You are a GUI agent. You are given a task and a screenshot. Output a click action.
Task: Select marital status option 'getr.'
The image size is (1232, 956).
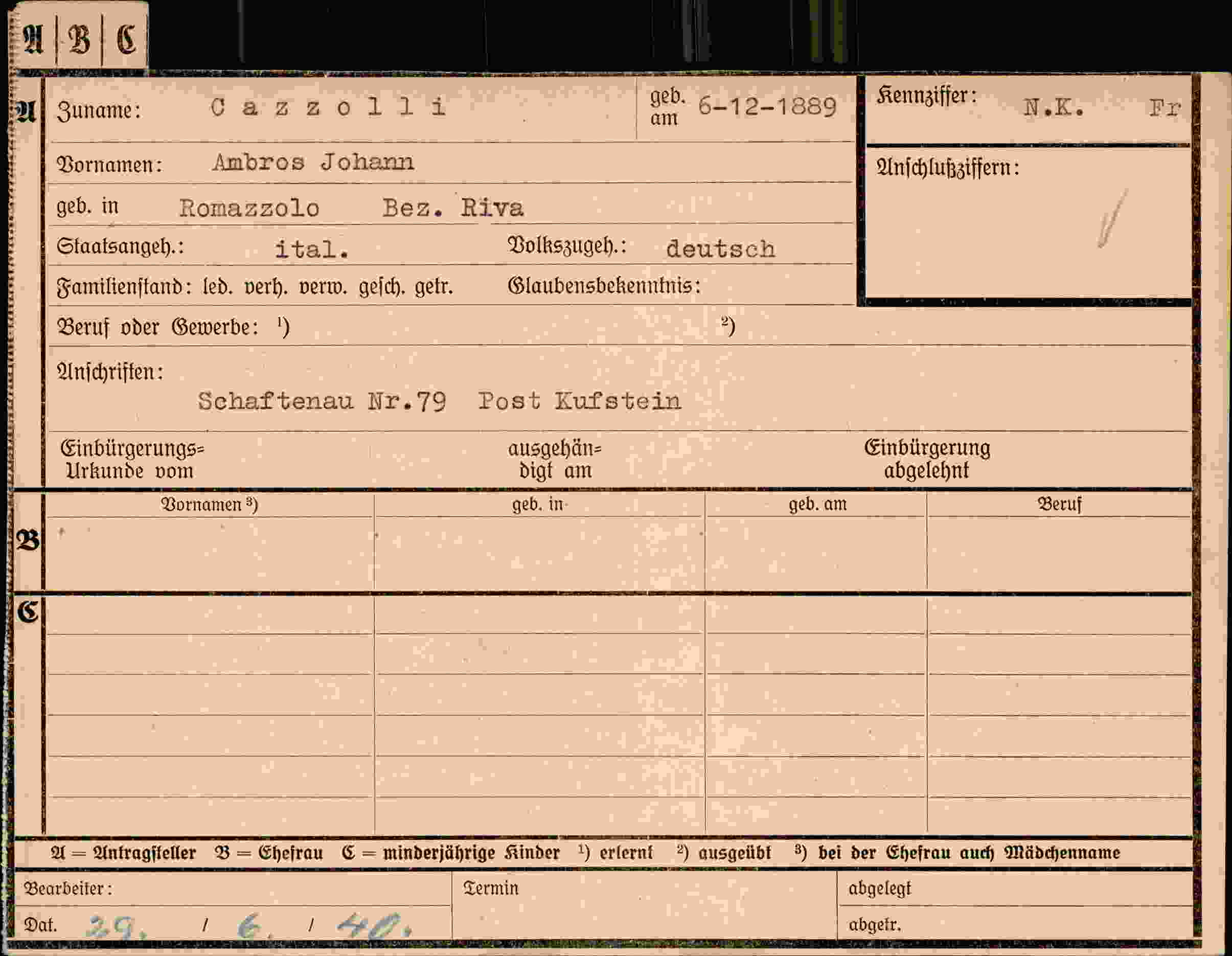click(x=435, y=287)
